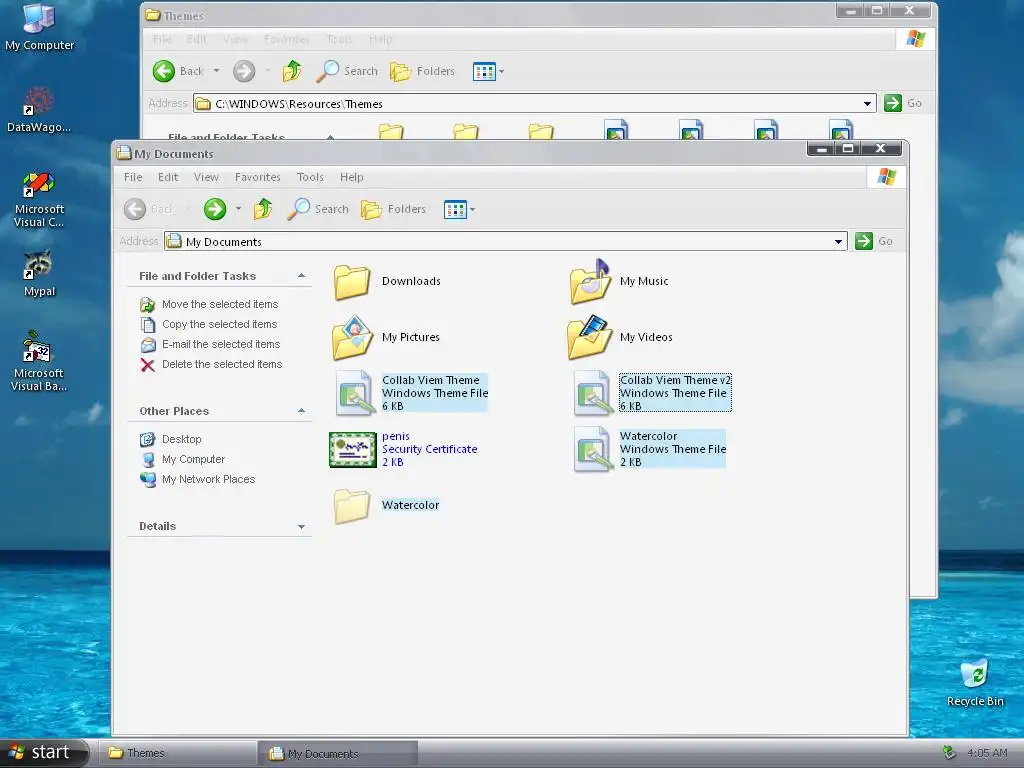Image resolution: width=1024 pixels, height=768 pixels.
Task: Open the Edit menu in My Documents
Action: pos(168,177)
